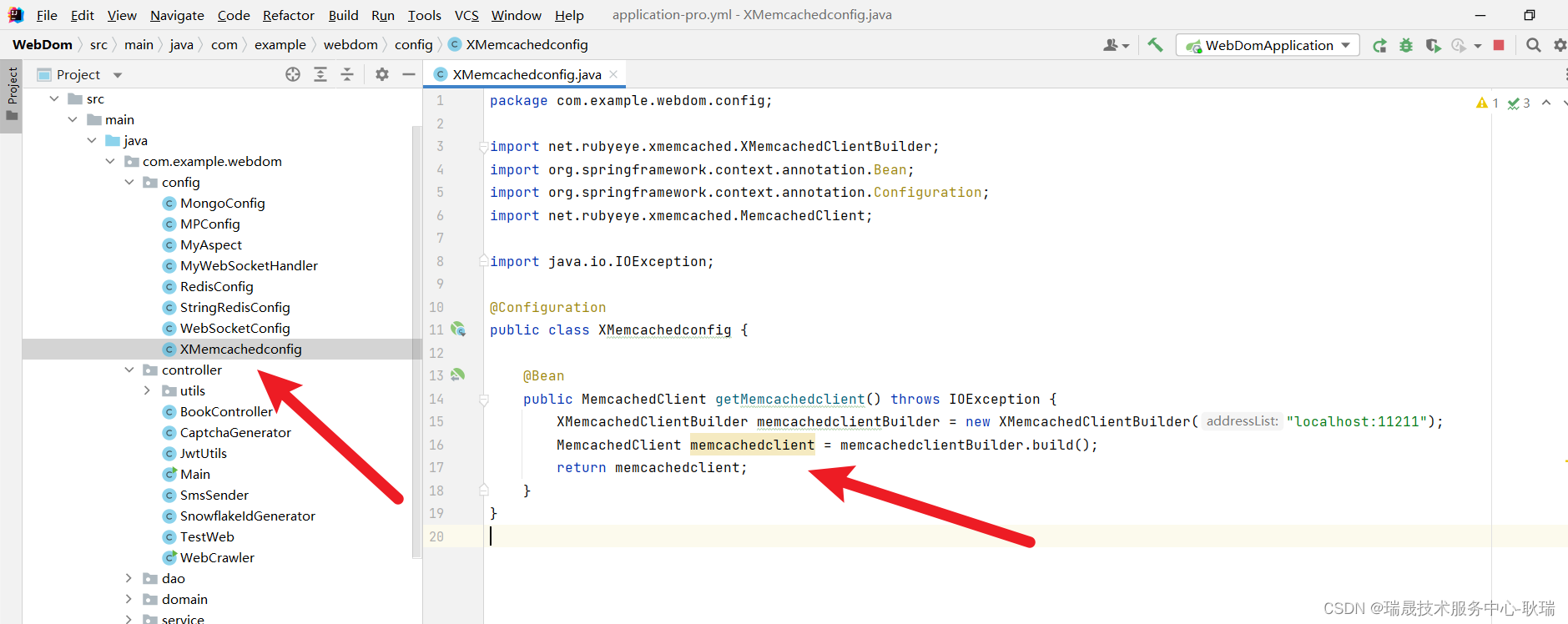Viewport: 1568px width, 624px height.
Task: Select JwtUtils class in tree
Action: [x=203, y=453]
